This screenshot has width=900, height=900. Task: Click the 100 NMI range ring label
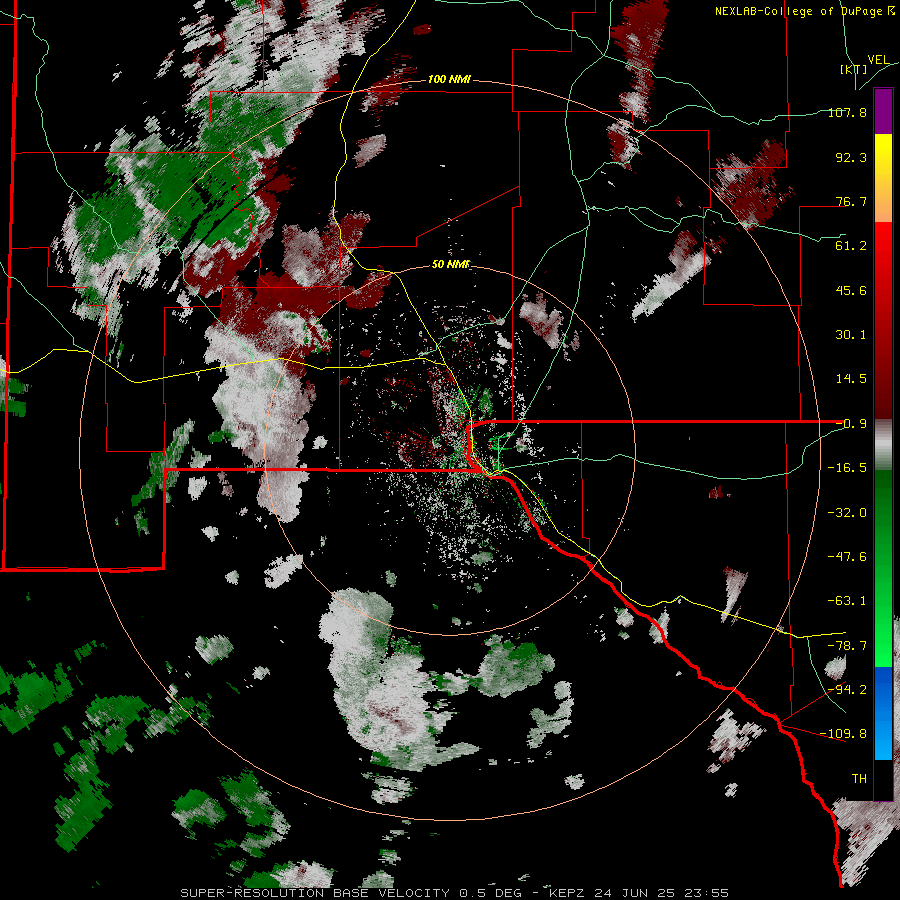tap(449, 79)
